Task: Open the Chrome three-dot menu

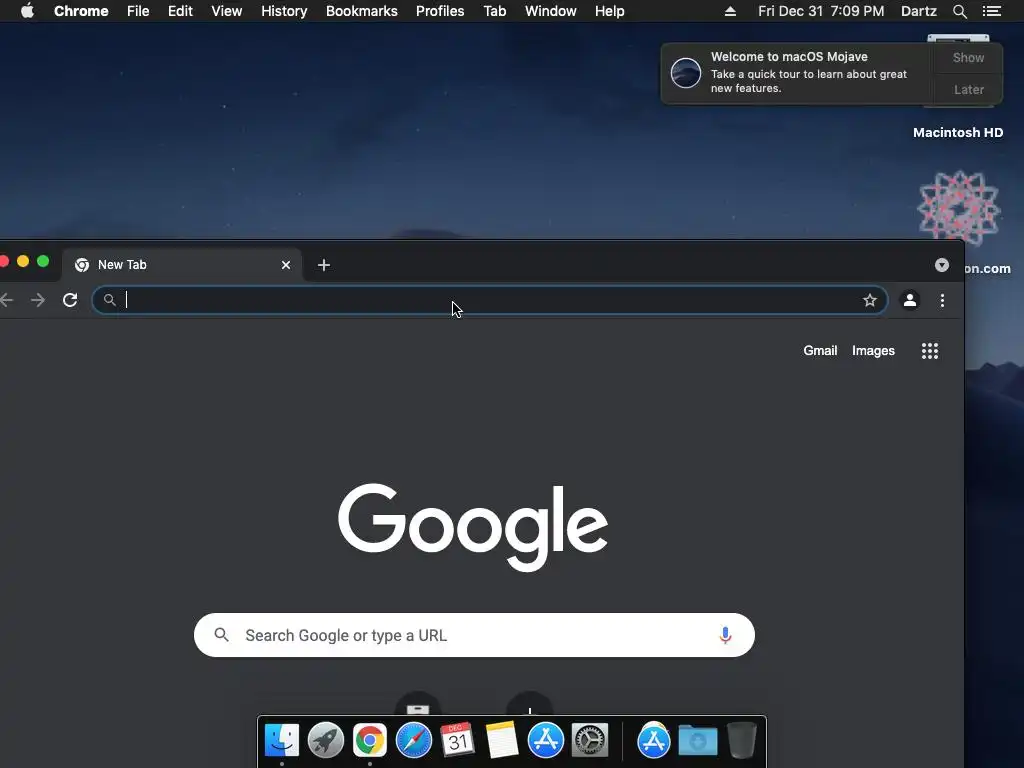Action: coord(942,300)
